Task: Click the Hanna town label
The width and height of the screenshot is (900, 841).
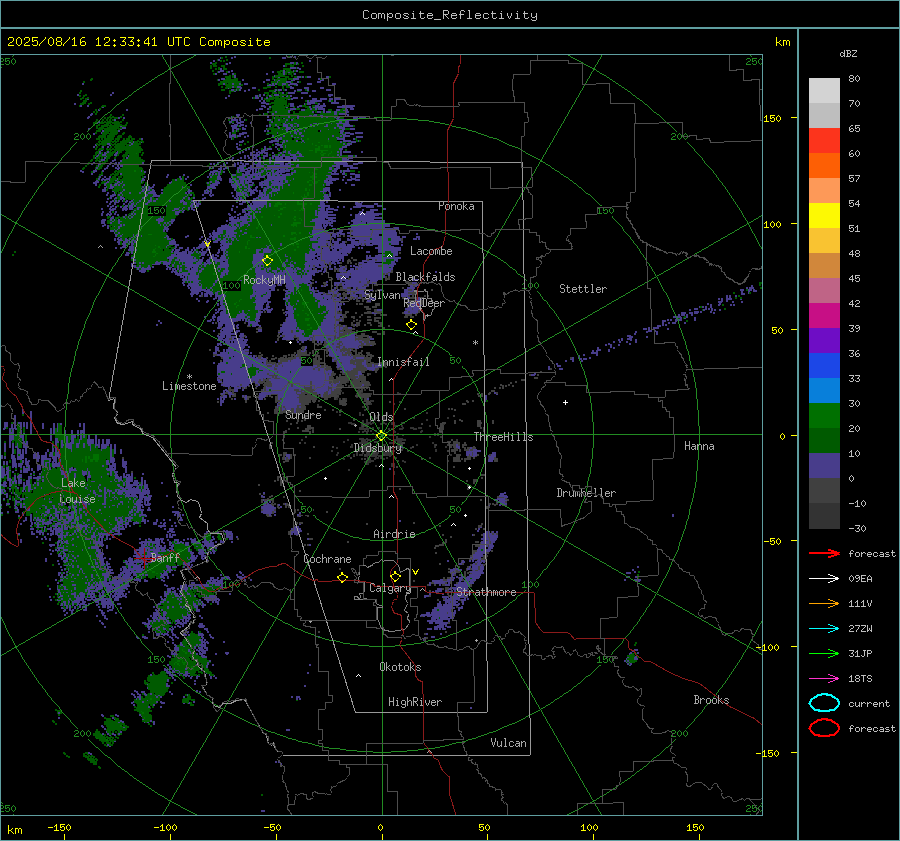Action: tap(699, 446)
